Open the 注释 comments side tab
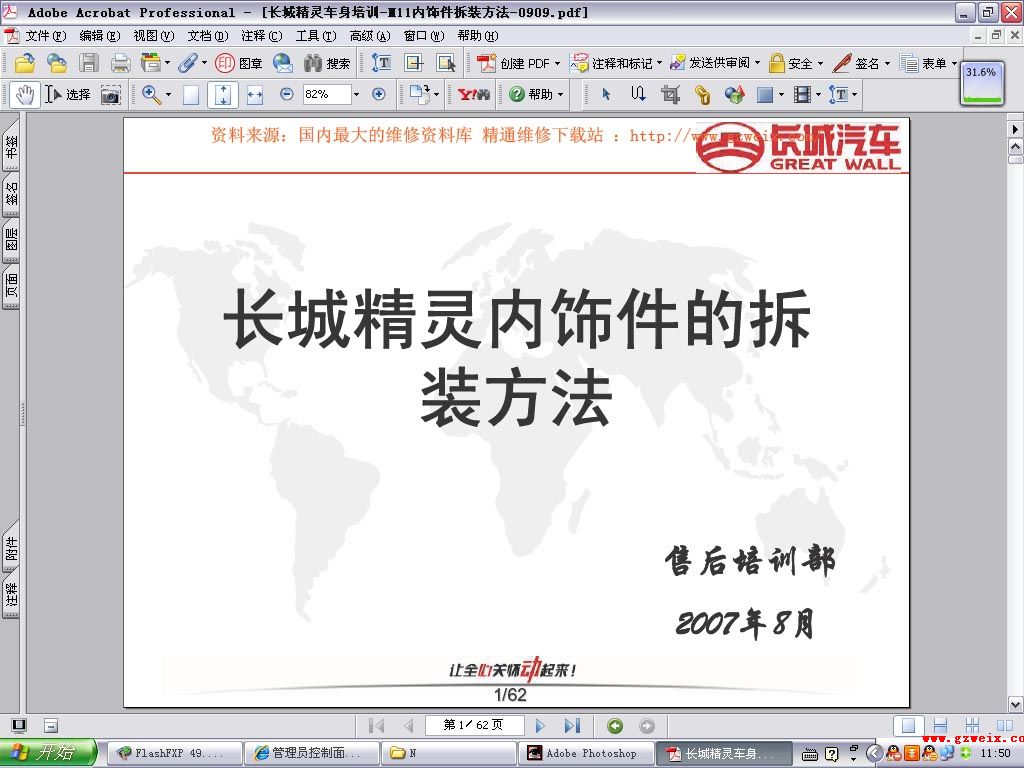The image size is (1024, 768). (11, 595)
